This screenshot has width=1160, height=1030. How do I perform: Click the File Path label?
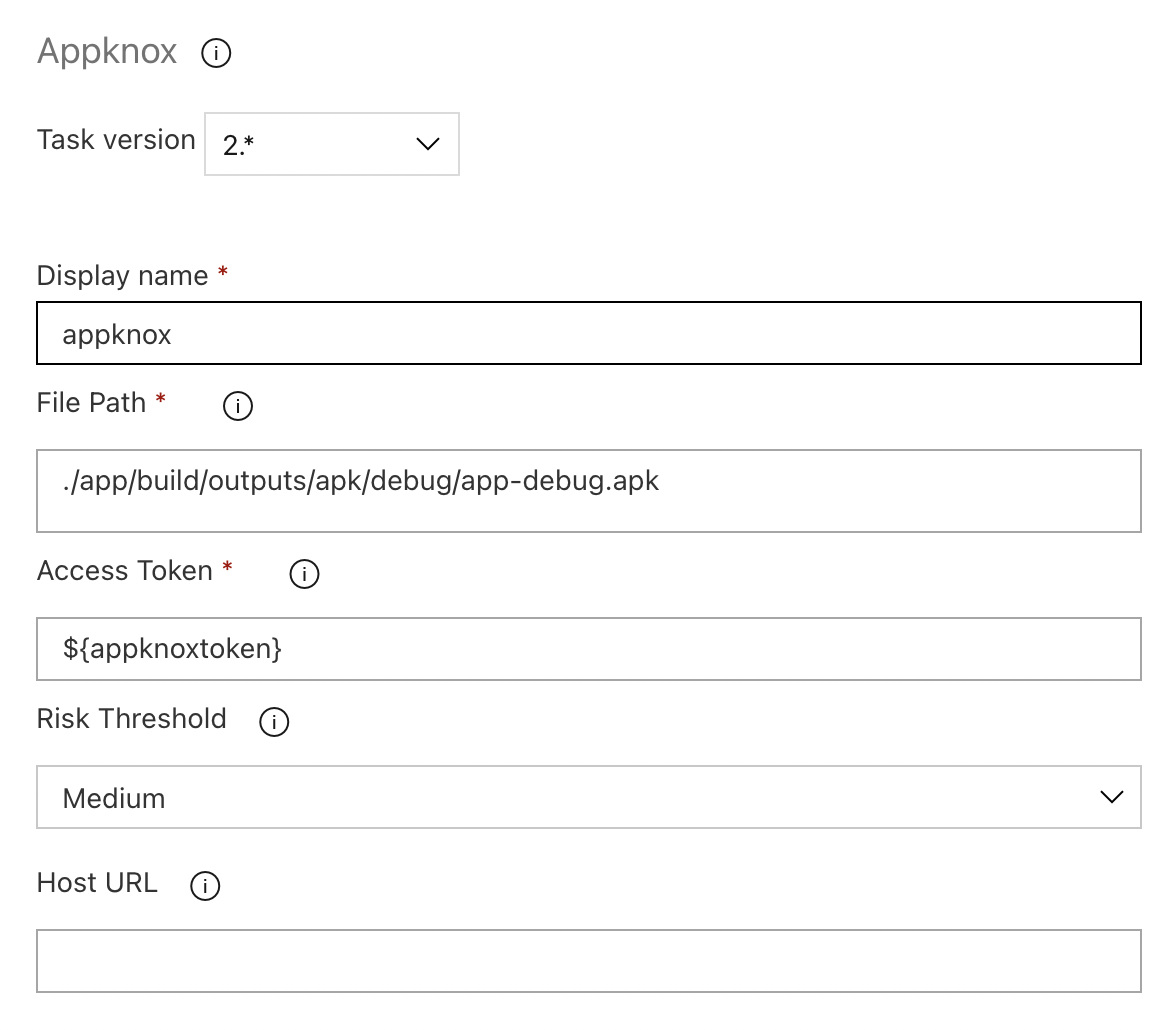(x=92, y=403)
